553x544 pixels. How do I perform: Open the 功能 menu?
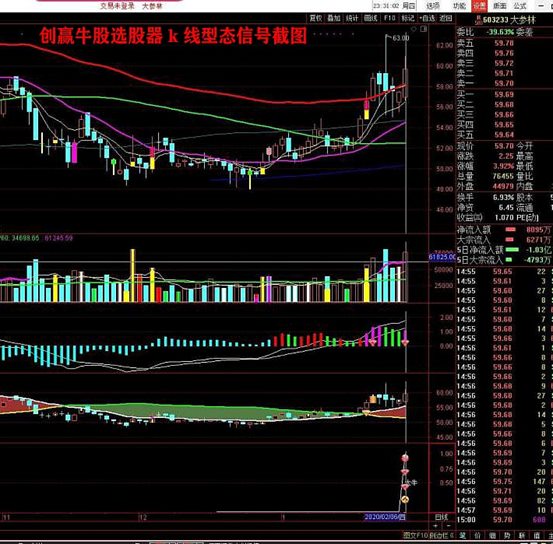[x=459, y=6]
